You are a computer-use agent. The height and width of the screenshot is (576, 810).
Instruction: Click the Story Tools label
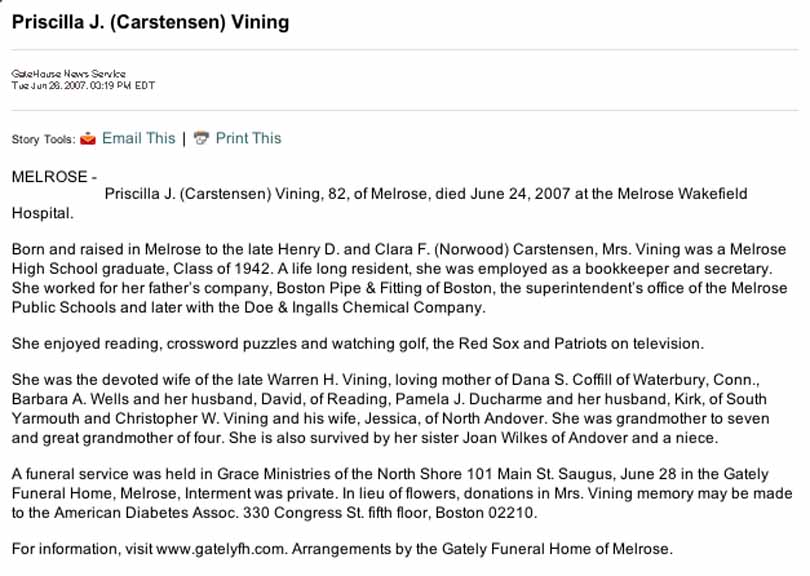[41, 140]
